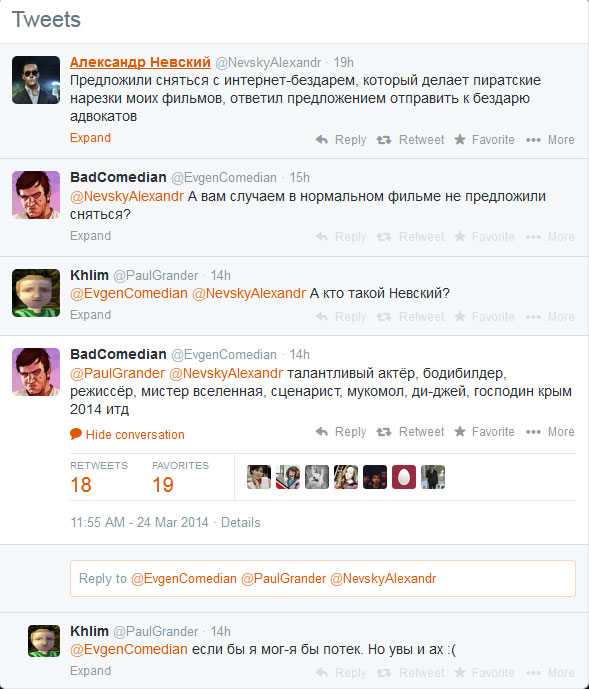Open Александр Невский profile name link
This screenshot has height=689, width=589.
(x=140, y=62)
